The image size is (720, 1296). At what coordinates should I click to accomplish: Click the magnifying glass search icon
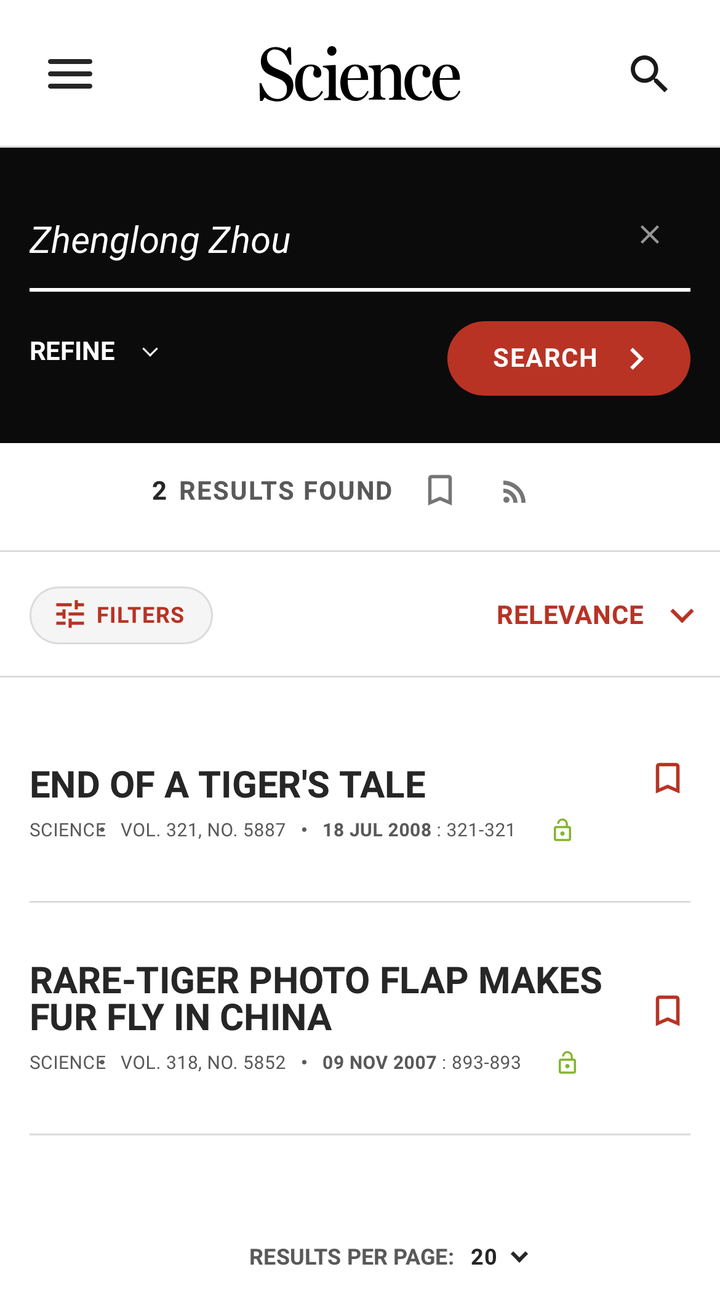coord(649,74)
